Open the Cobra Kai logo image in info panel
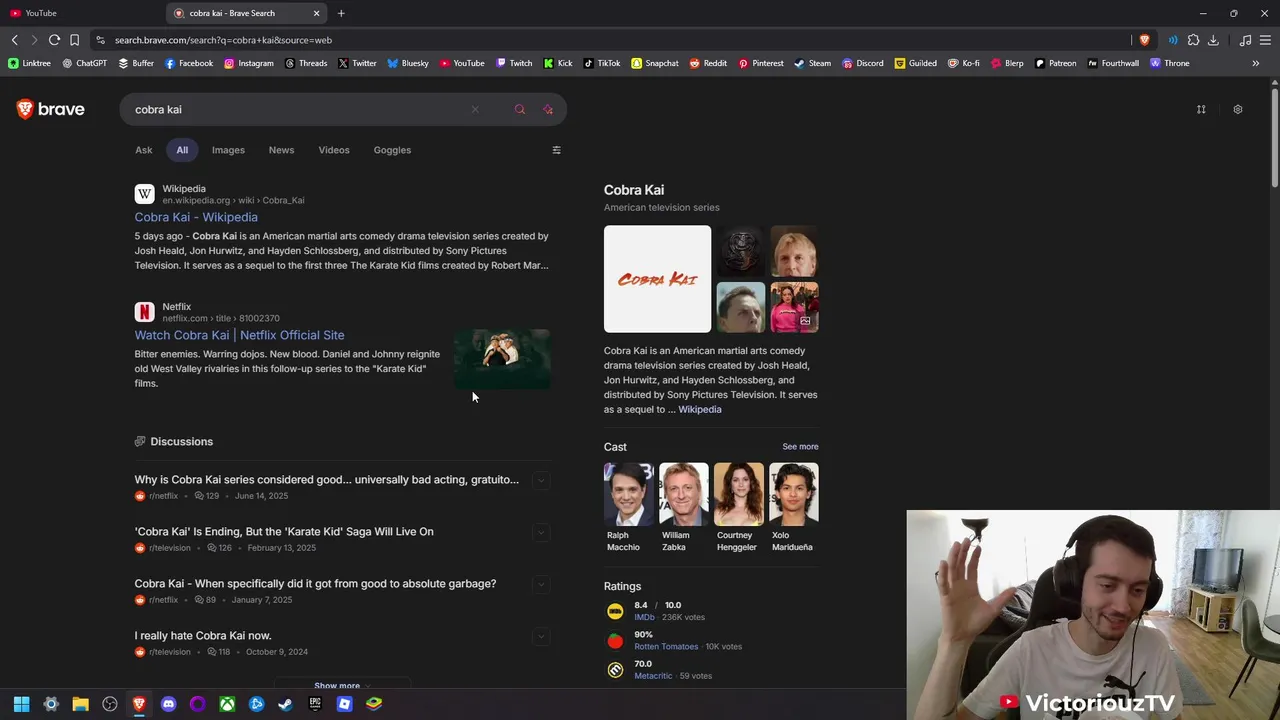The image size is (1280, 720). point(657,279)
